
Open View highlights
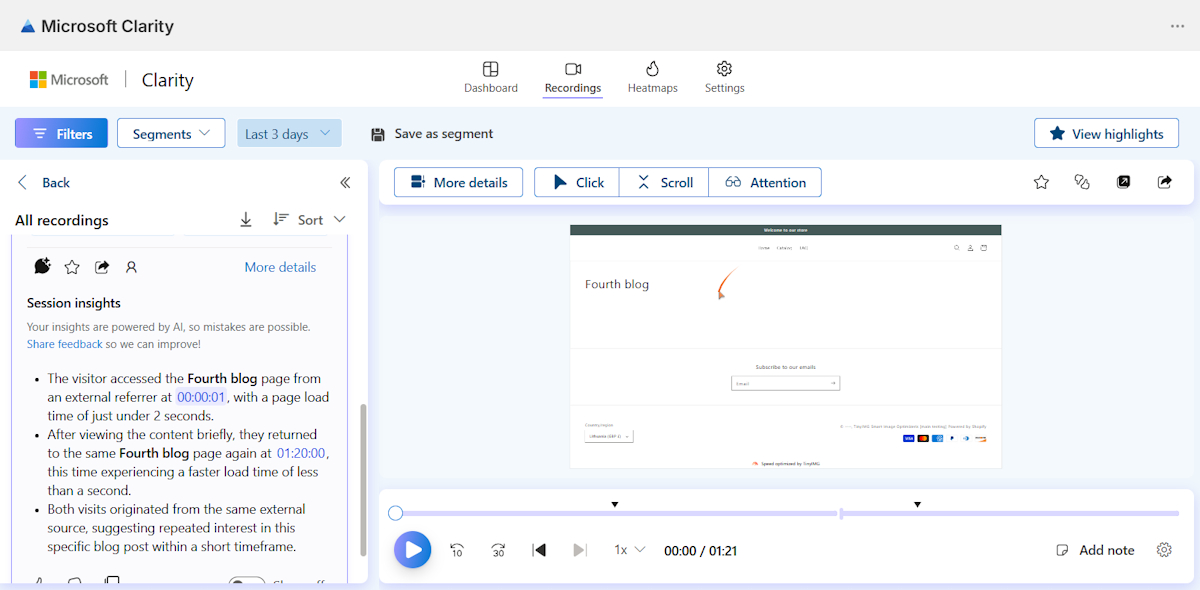[x=1106, y=133]
